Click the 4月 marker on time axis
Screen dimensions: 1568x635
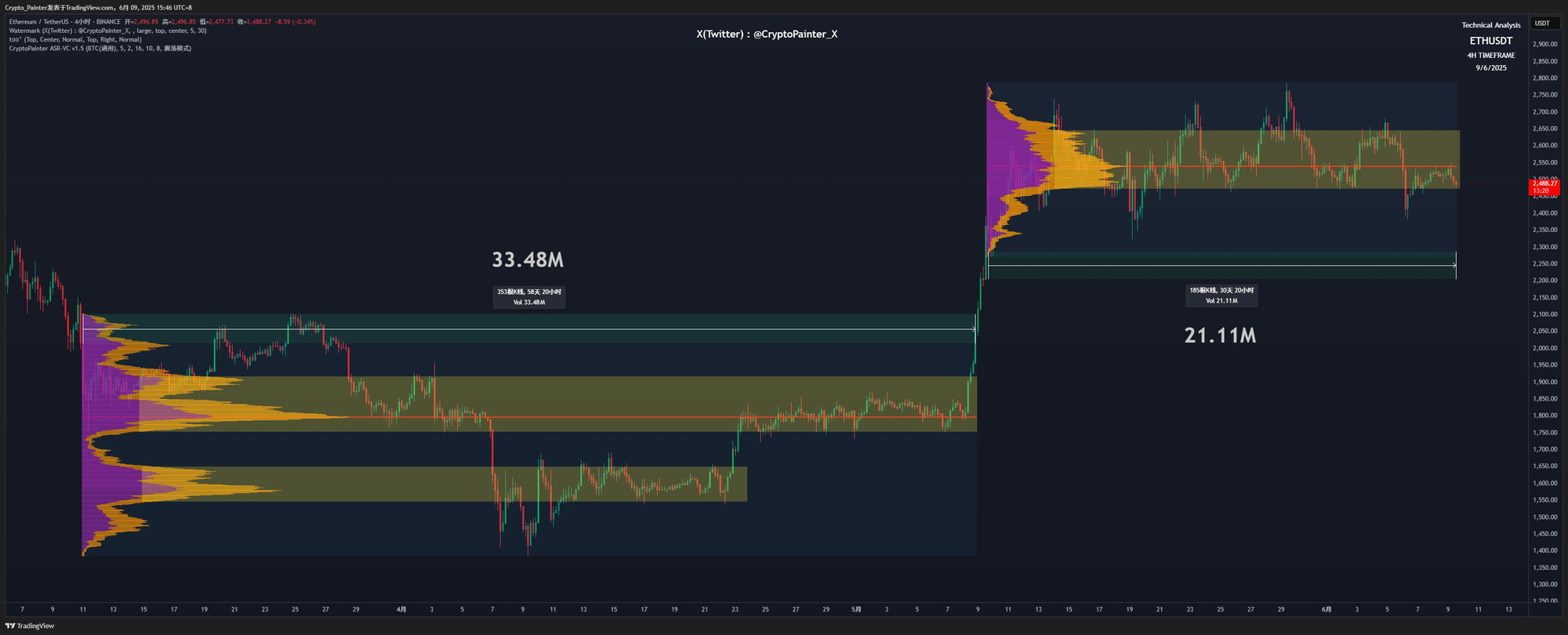click(x=401, y=609)
